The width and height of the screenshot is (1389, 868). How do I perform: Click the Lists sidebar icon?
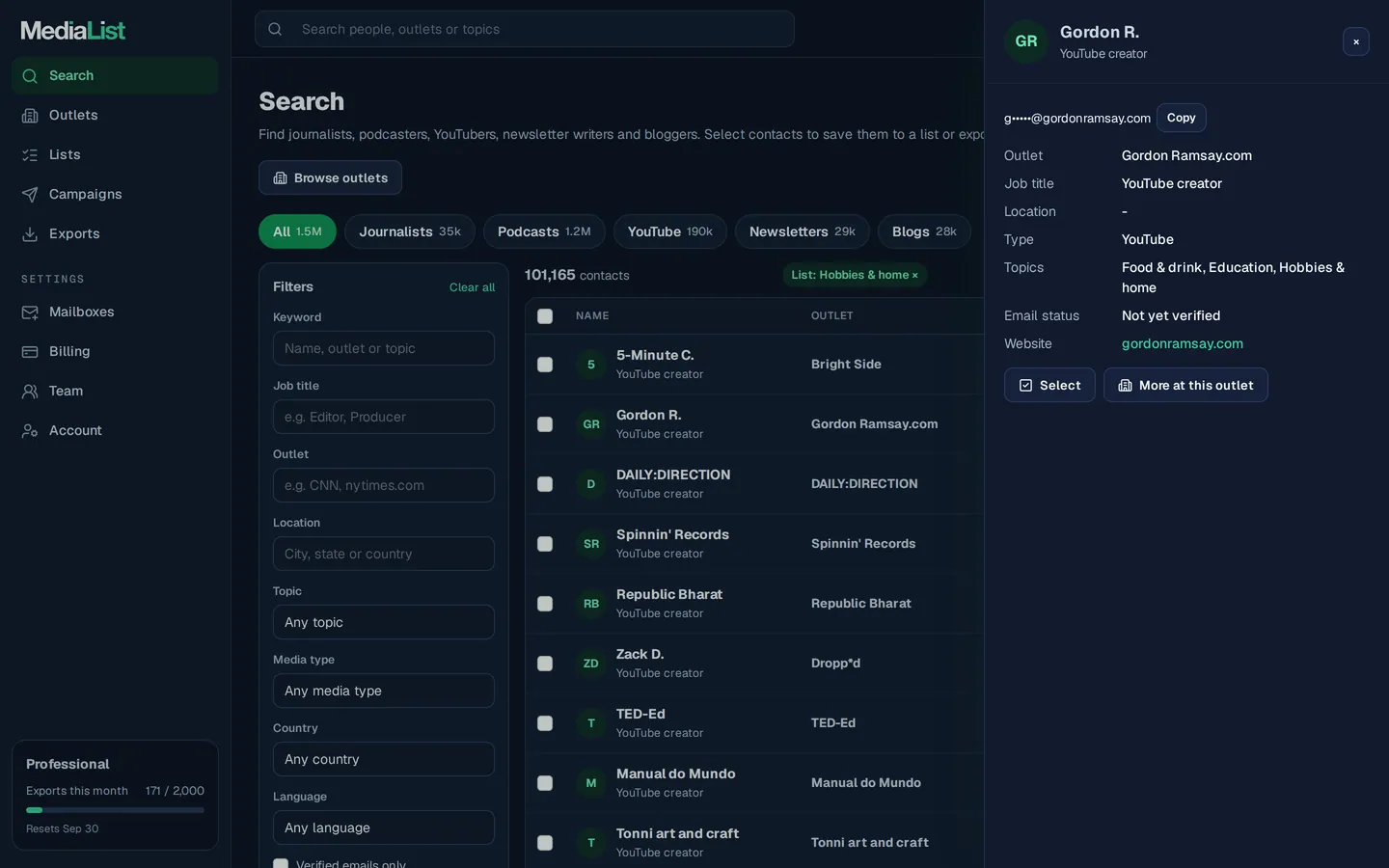click(x=30, y=155)
